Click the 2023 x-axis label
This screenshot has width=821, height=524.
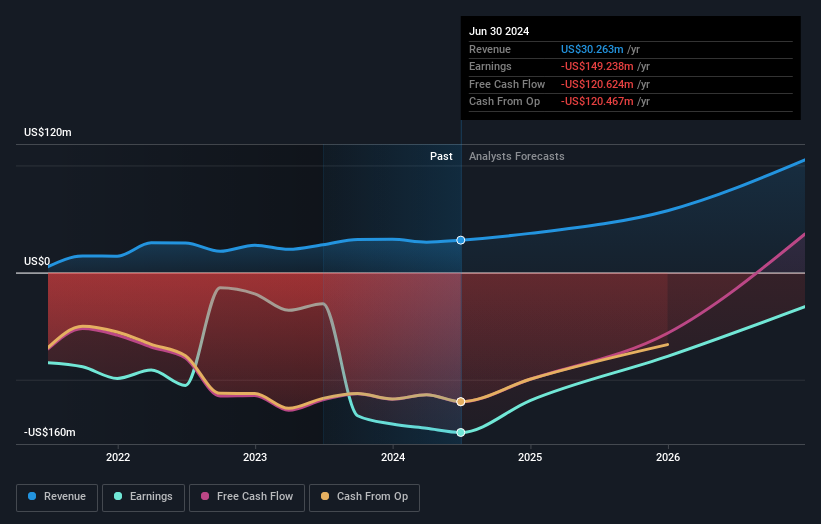(x=255, y=458)
